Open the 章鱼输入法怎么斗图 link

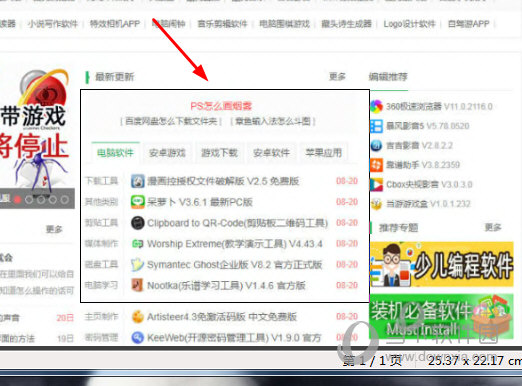[273, 121]
